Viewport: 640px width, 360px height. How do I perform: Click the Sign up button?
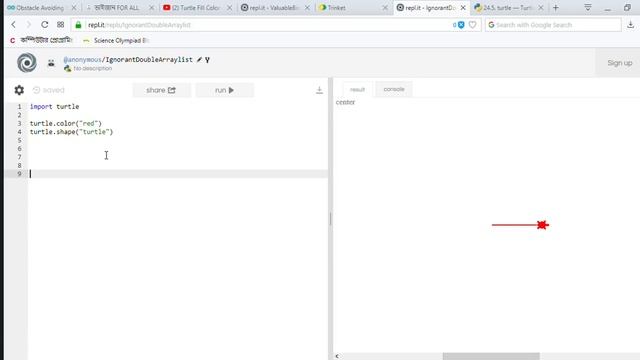[619, 63]
